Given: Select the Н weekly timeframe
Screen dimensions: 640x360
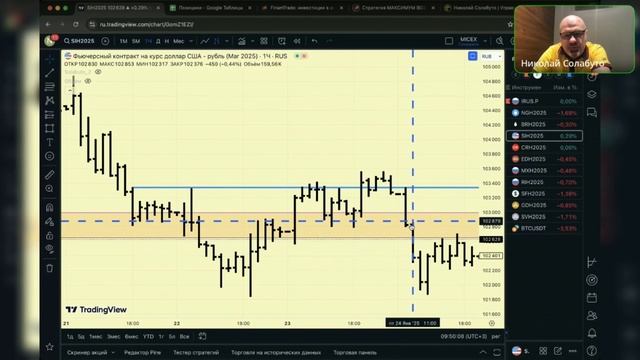Looking at the screenshot, I should pyautogui.click(x=167, y=41).
